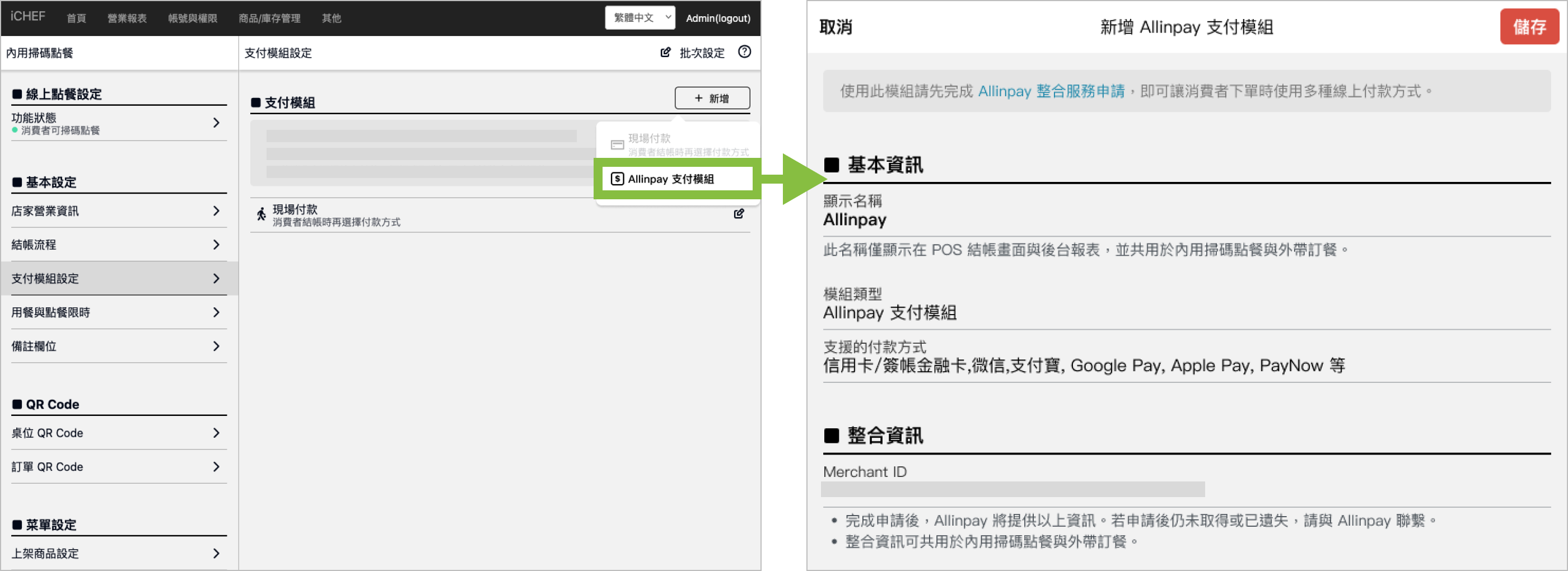Click the help question mark icon

pos(744,53)
